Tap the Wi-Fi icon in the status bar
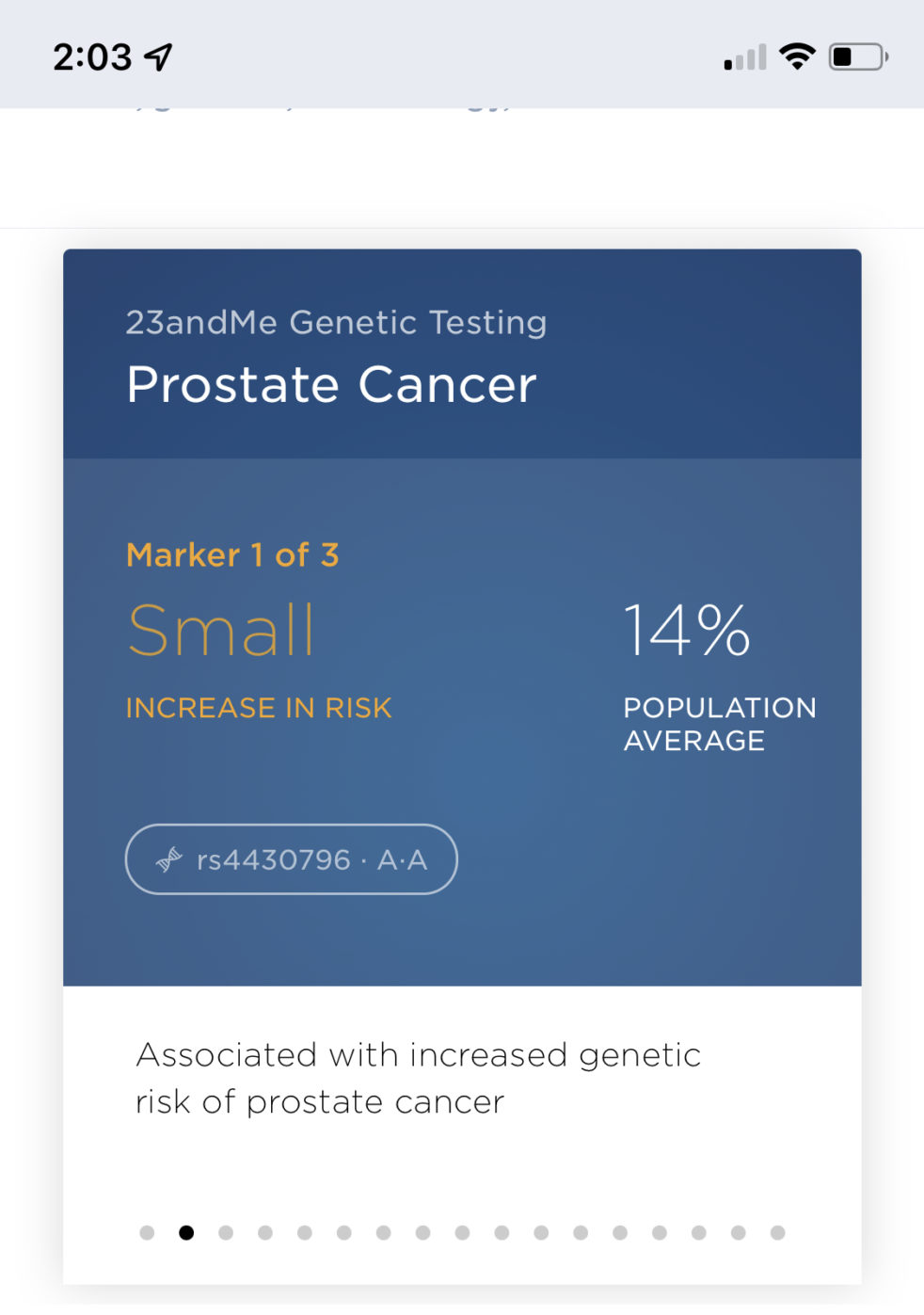This screenshot has height=1315, width=924. click(797, 56)
